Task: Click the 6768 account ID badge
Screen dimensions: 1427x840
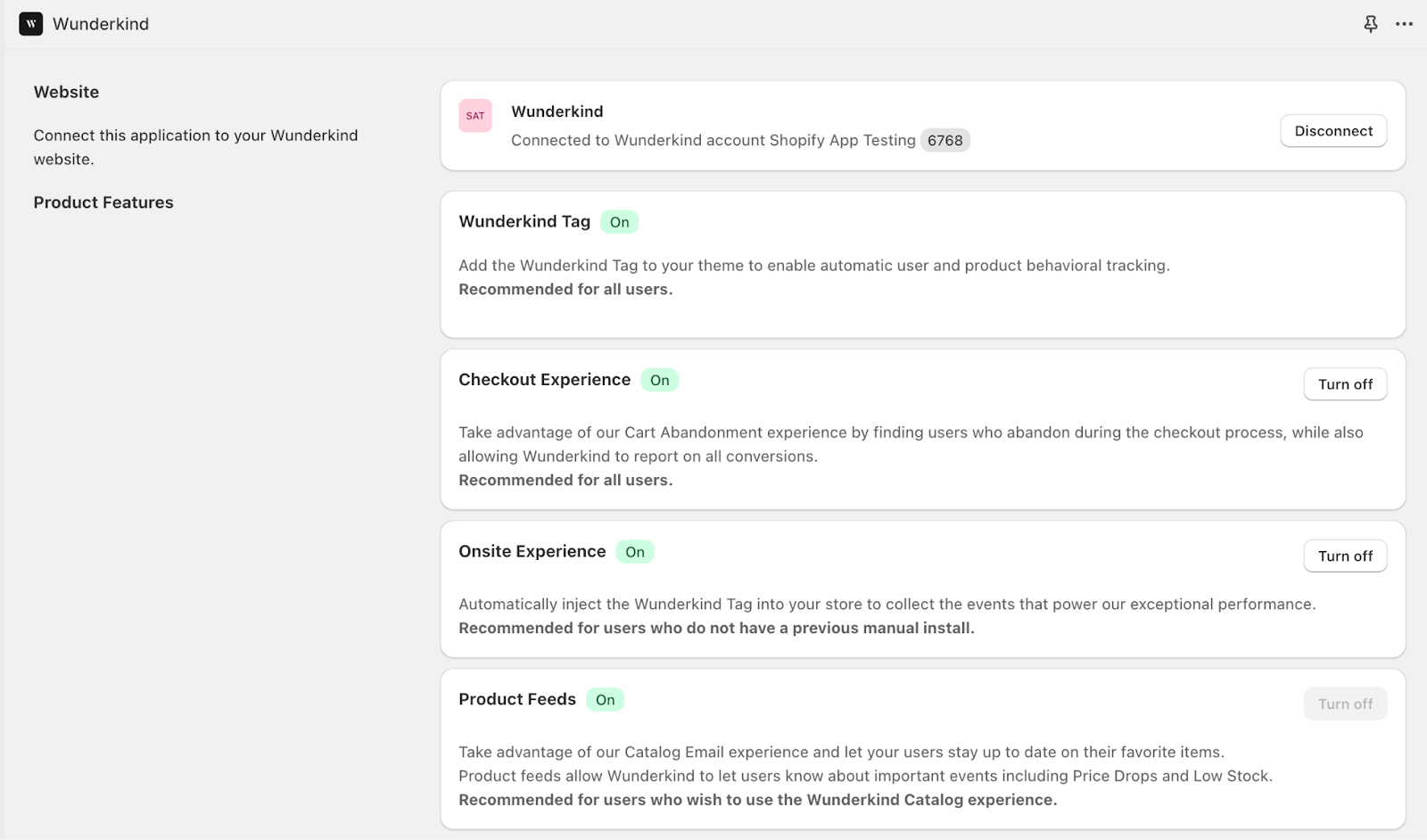Action: click(x=944, y=140)
